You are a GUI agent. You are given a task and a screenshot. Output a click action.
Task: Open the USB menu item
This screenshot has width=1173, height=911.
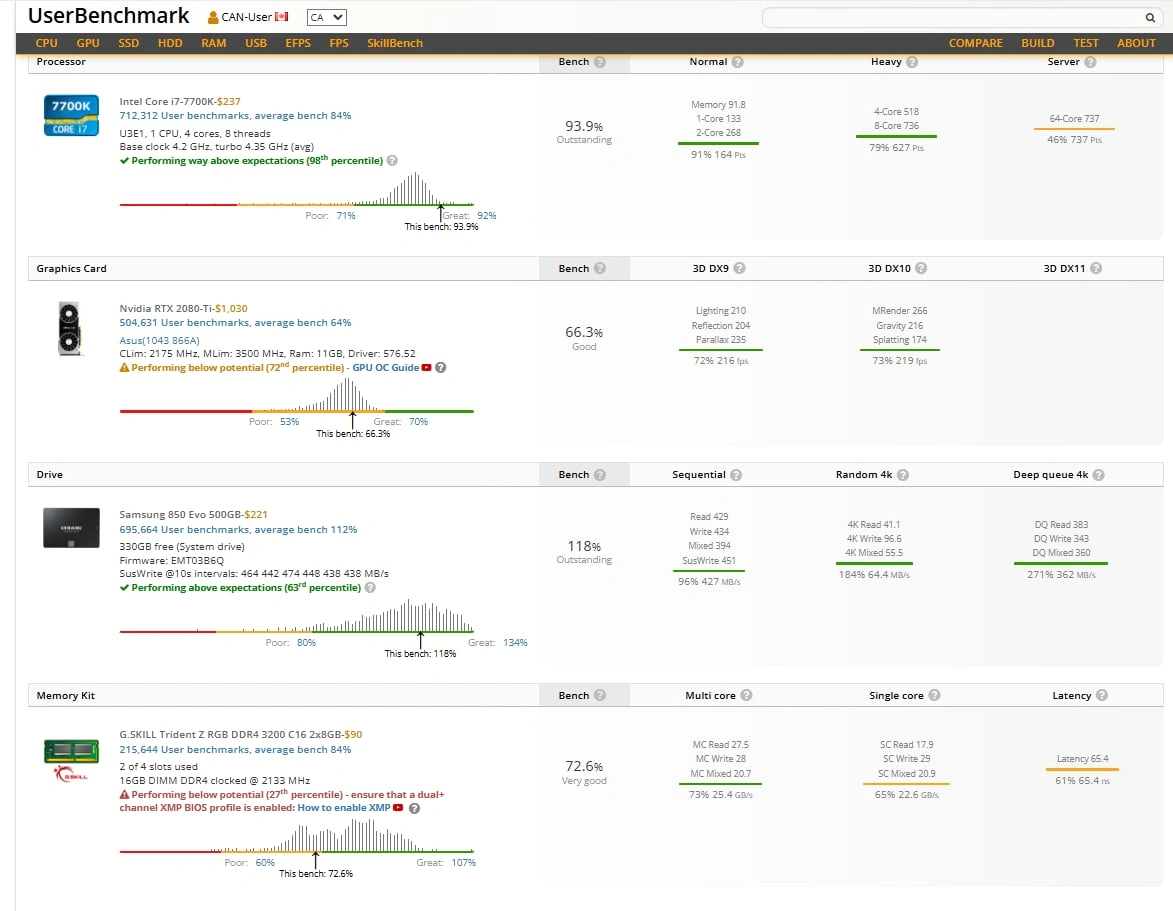tap(256, 43)
